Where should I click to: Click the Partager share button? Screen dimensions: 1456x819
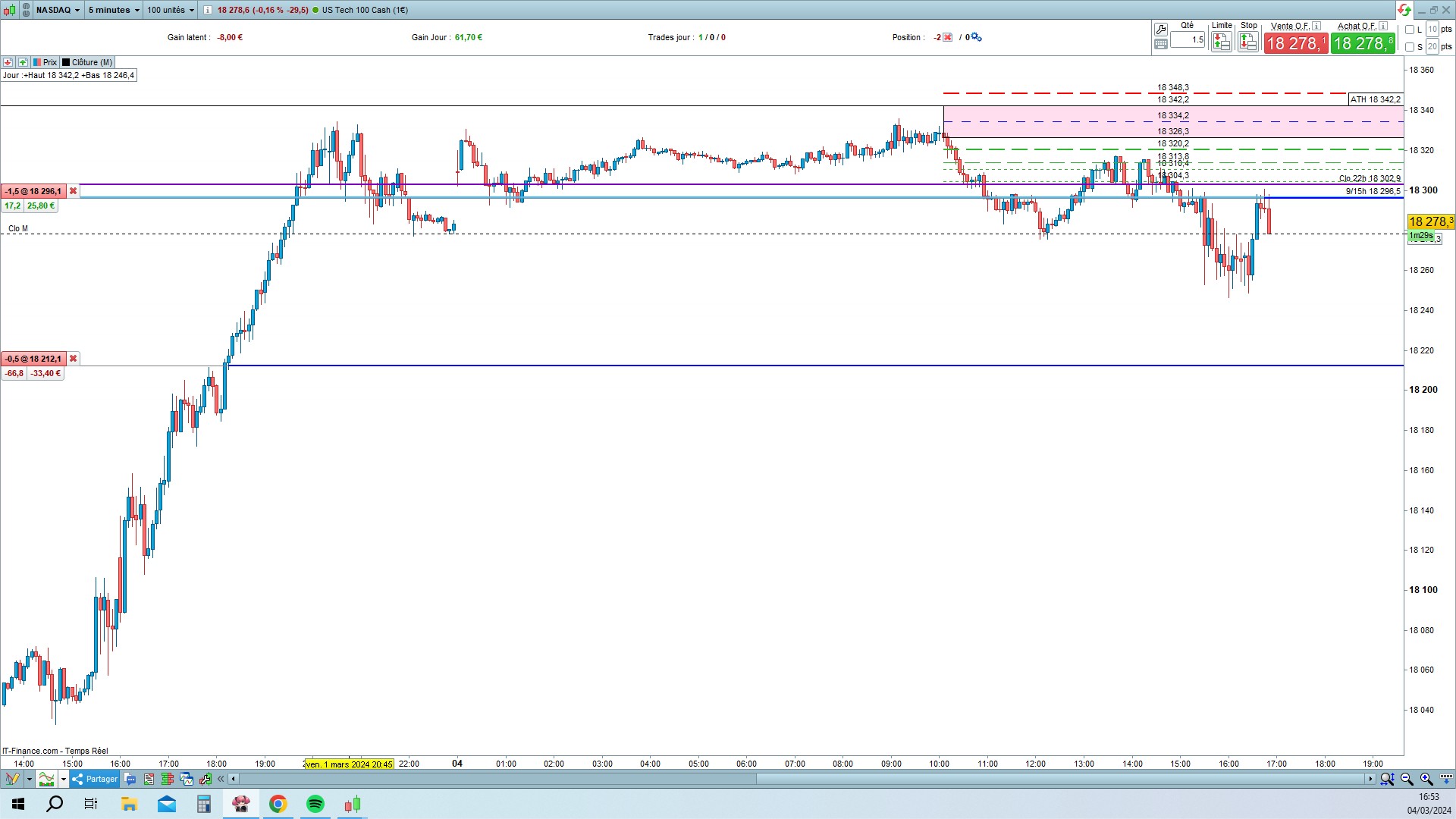tap(95, 779)
